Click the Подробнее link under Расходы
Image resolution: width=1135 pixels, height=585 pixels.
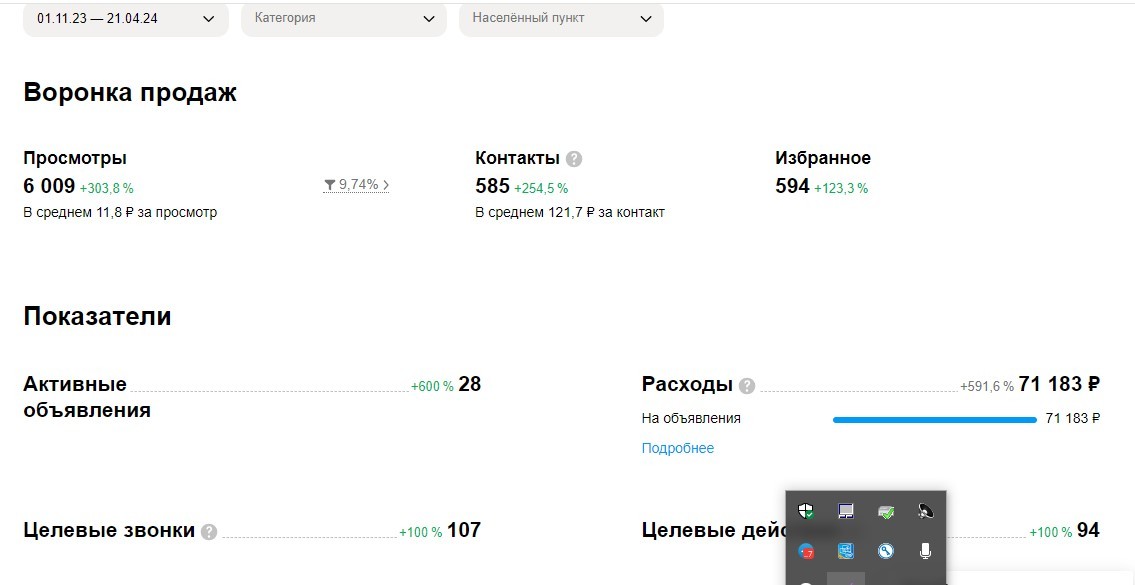(x=678, y=448)
